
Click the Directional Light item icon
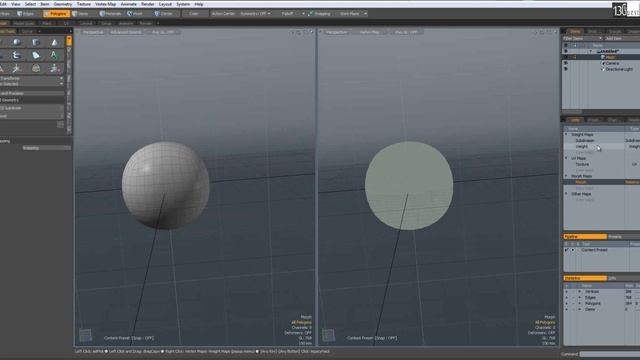603,69
